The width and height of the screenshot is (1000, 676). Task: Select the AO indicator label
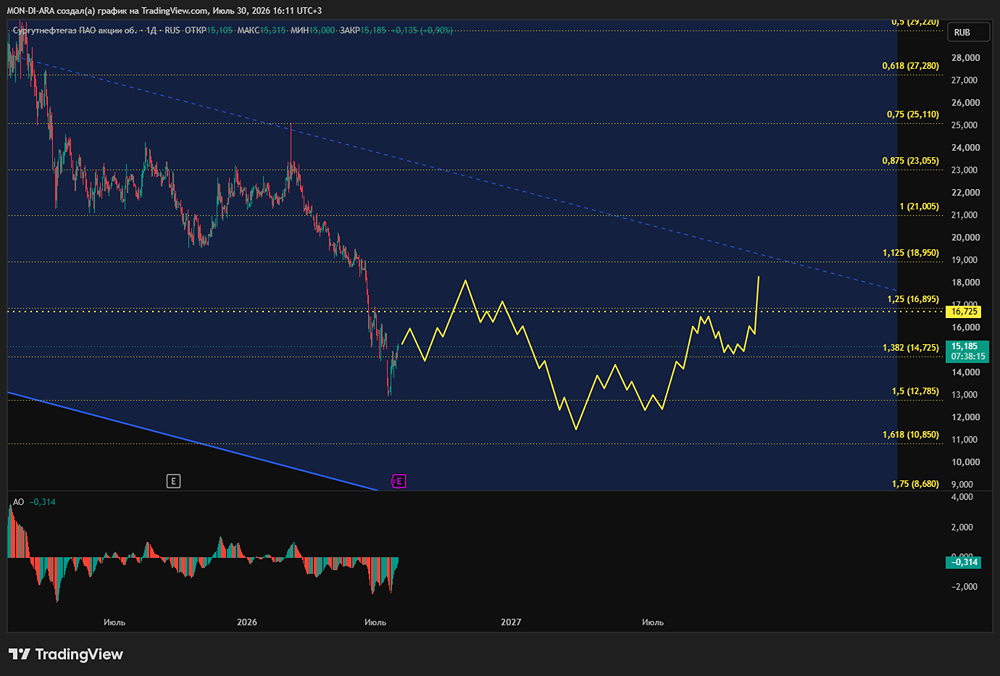tap(18, 502)
